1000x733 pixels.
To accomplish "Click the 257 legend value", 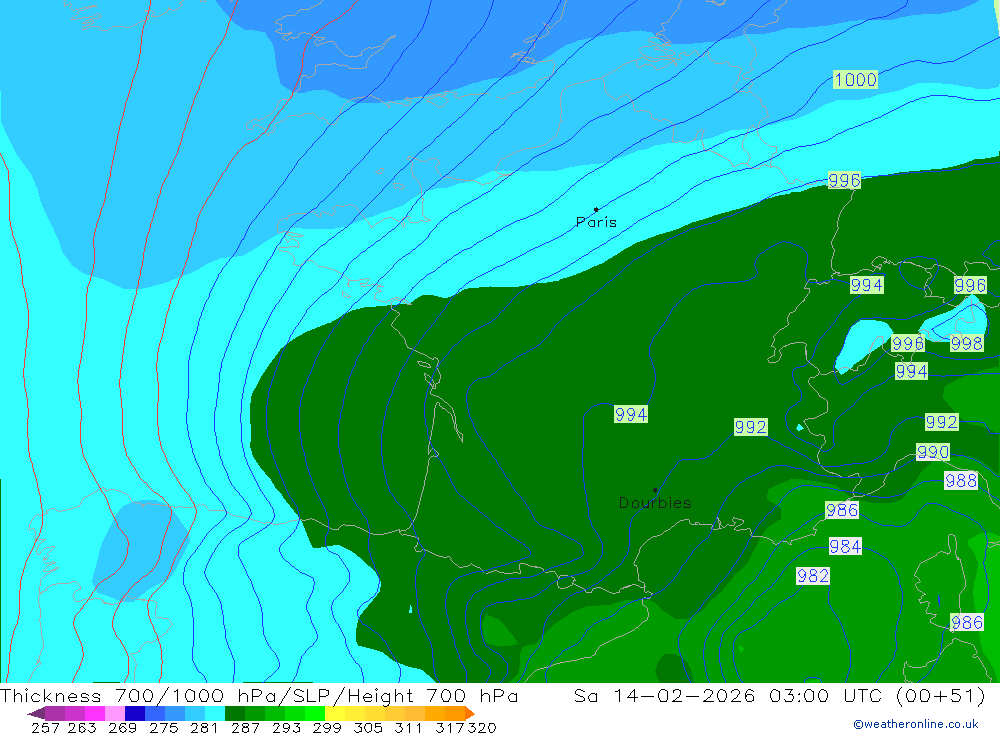I will pyautogui.click(x=45, y=728).
